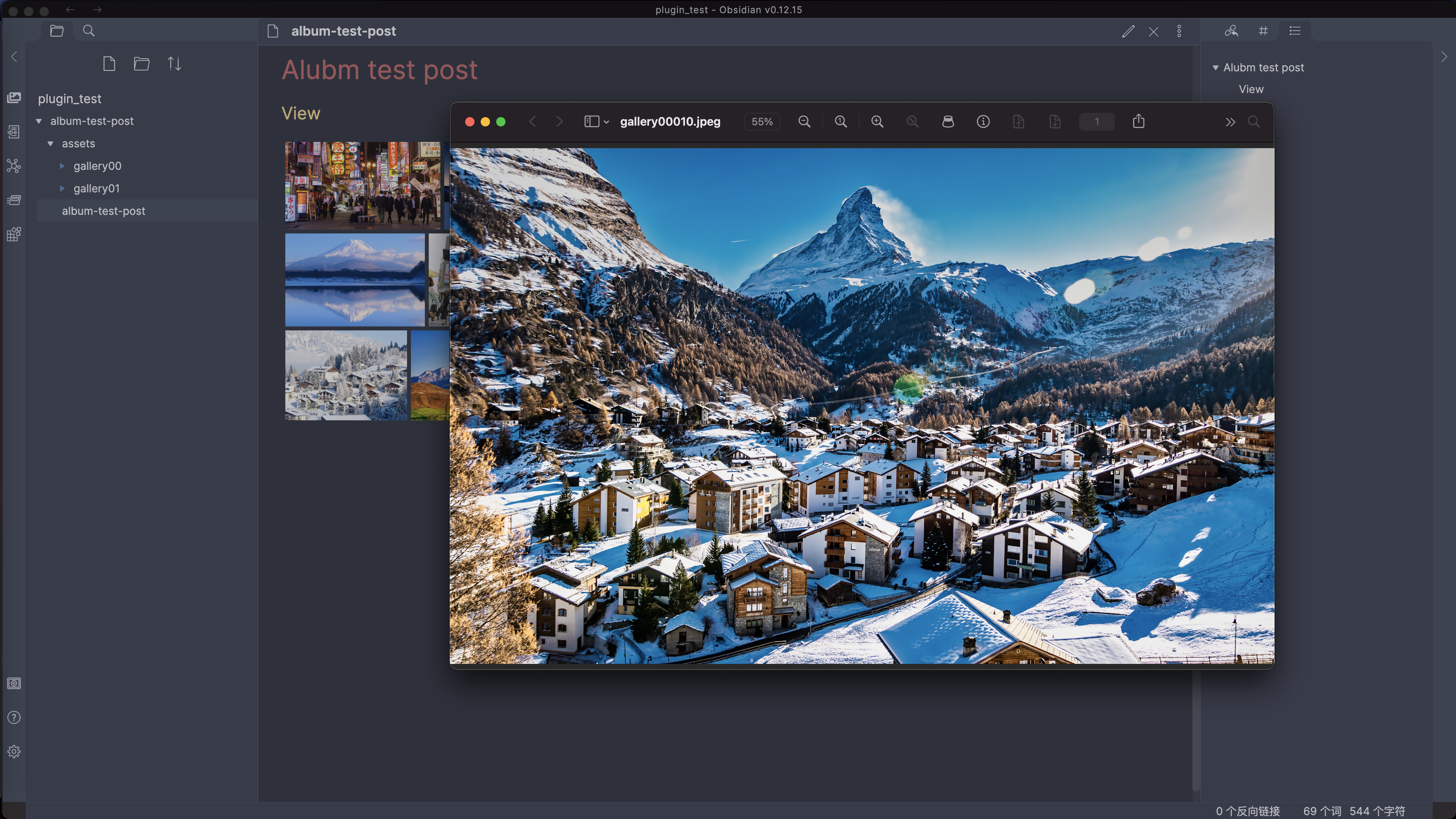This screenshot has height=819, width=1456.
Task: Switch to the outline pane tab
Action: tap(1295, 31)
